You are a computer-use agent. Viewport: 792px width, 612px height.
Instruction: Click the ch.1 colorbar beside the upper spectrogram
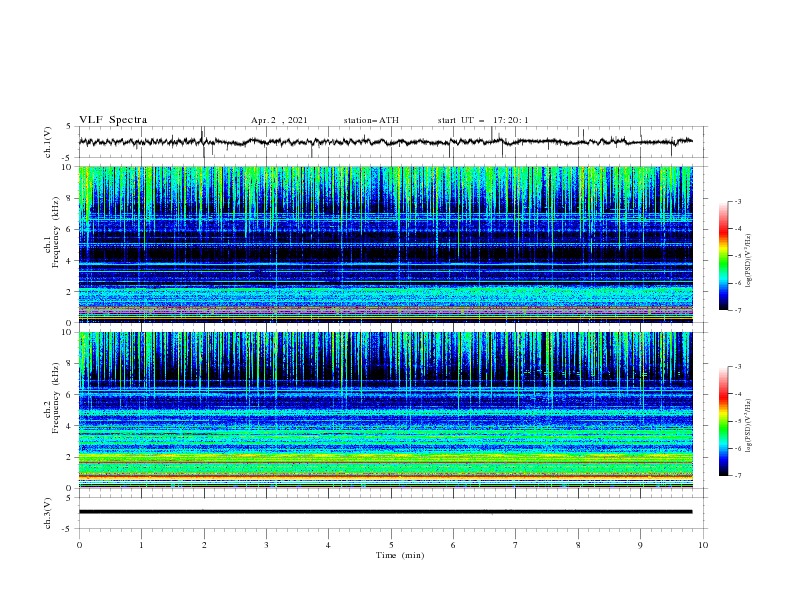[x=723, y=256]
